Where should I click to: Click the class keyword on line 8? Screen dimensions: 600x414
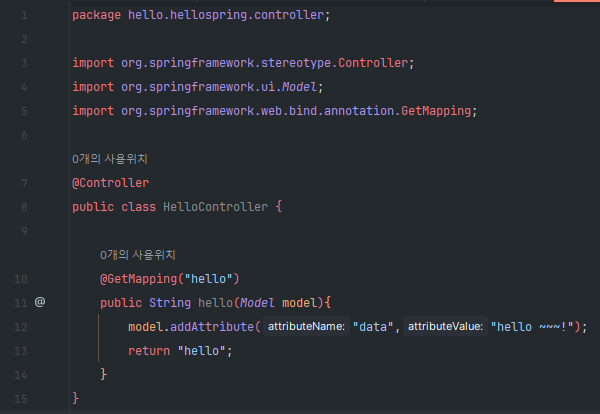pyautogui.click(x=139, y=207)
